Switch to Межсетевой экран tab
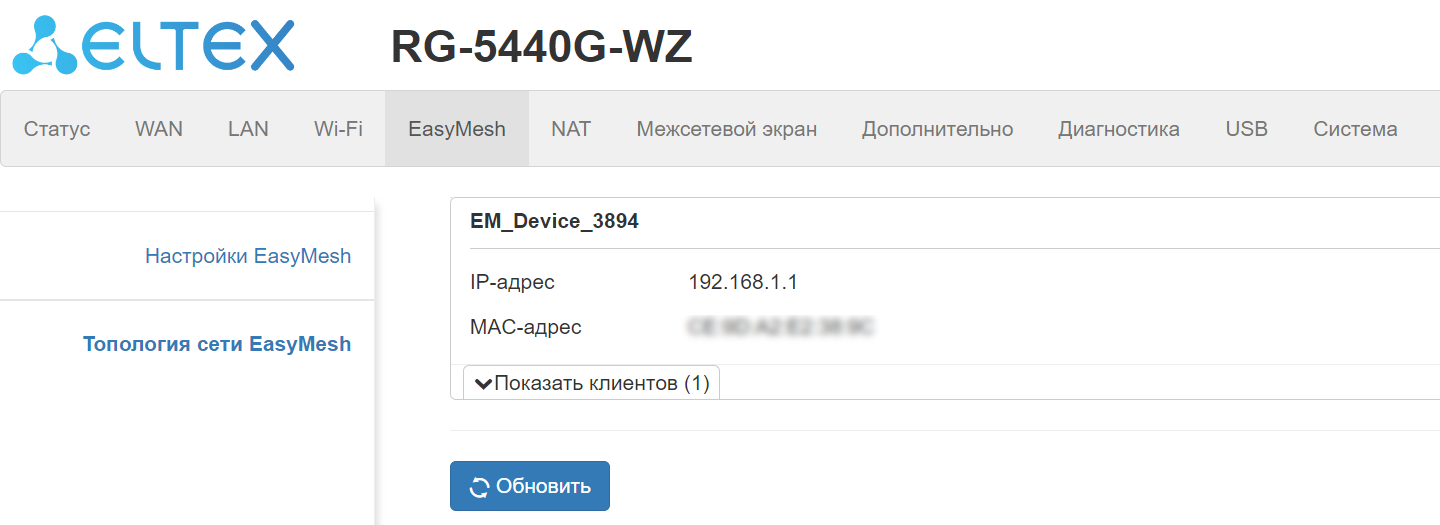The width and height of the screenshot is (1440, 525). pos(727,129)
